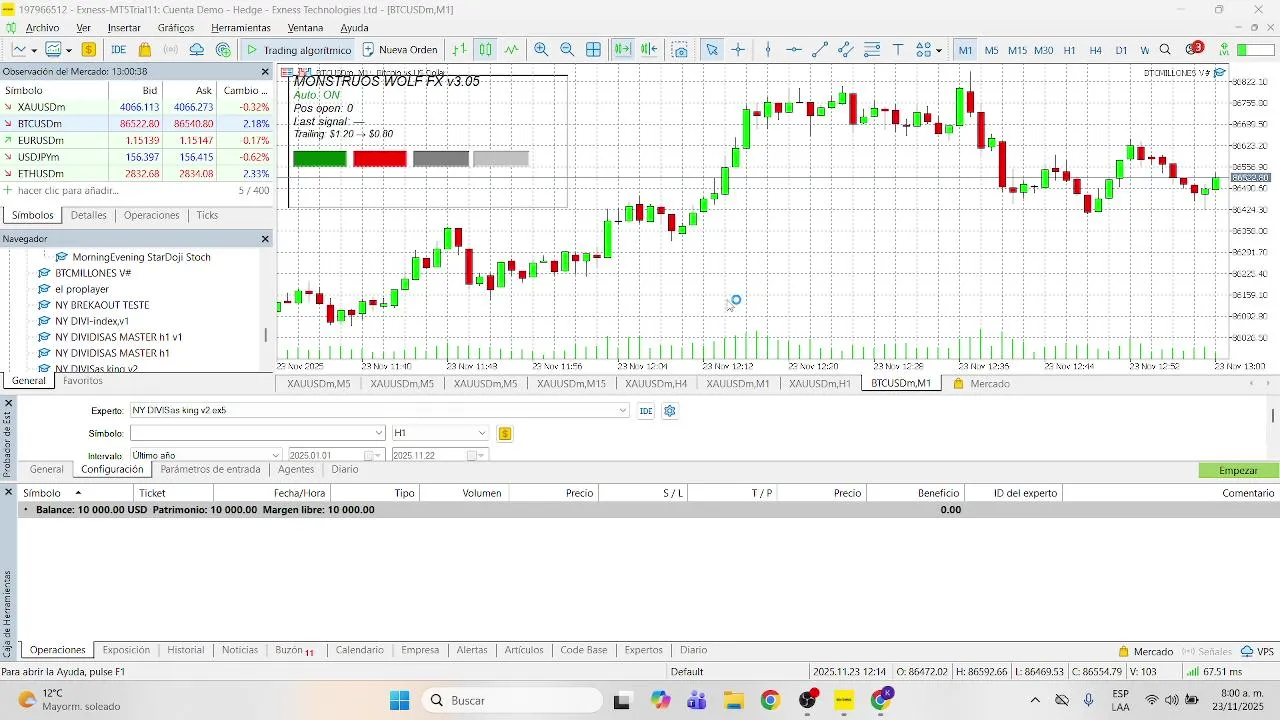The height and width of the screenshot is (720, 1280).
Task: Open the Parámetros de entrada tab
Action: point(210,469)
